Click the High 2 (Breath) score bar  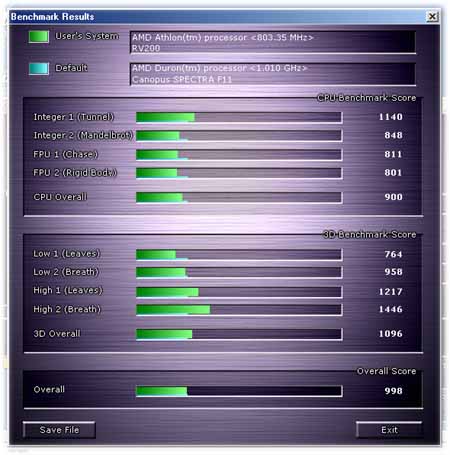[239, 310]
